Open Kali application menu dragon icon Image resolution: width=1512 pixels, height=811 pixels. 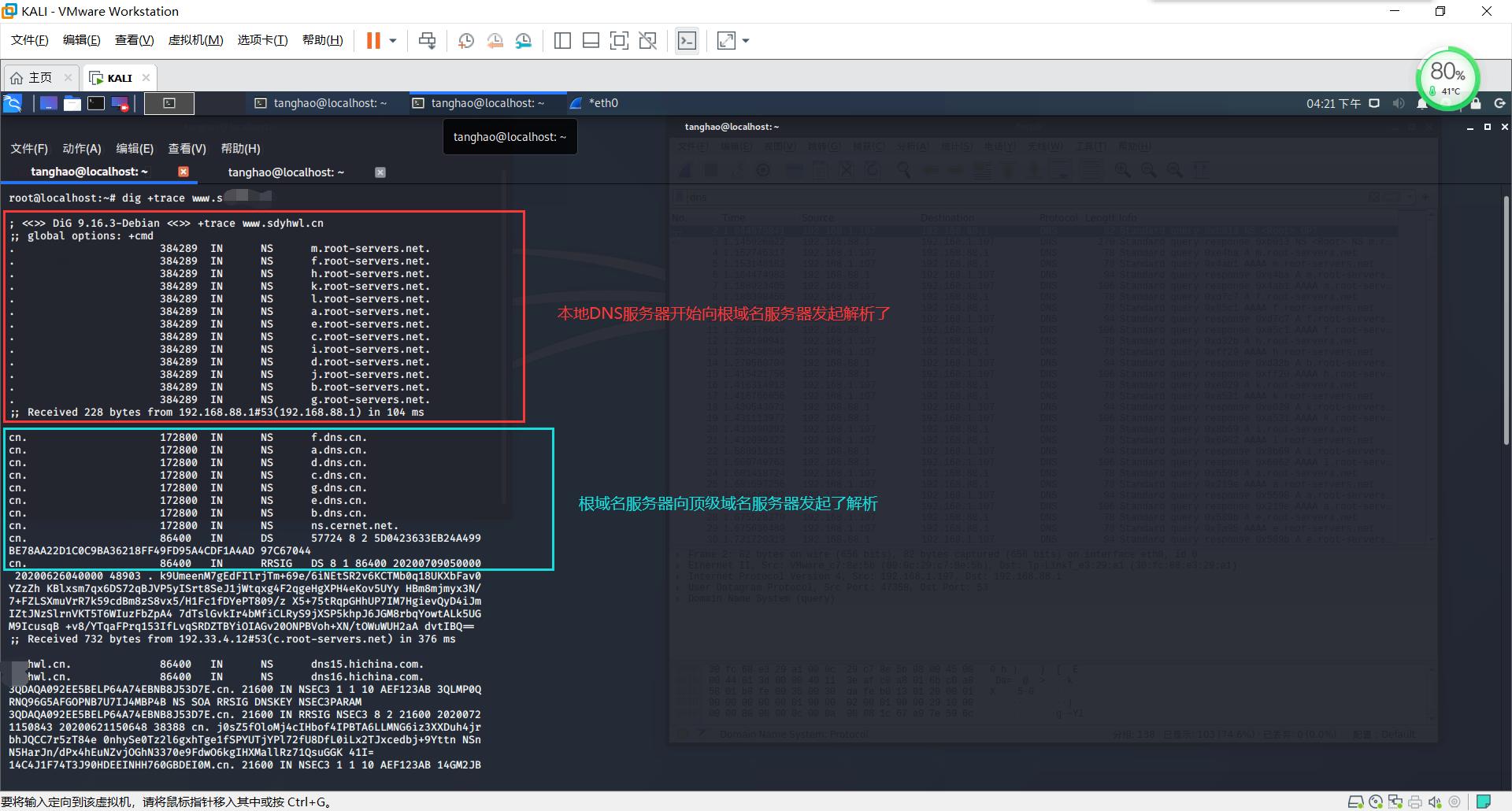pyautogui.click(x=13, y=103)
